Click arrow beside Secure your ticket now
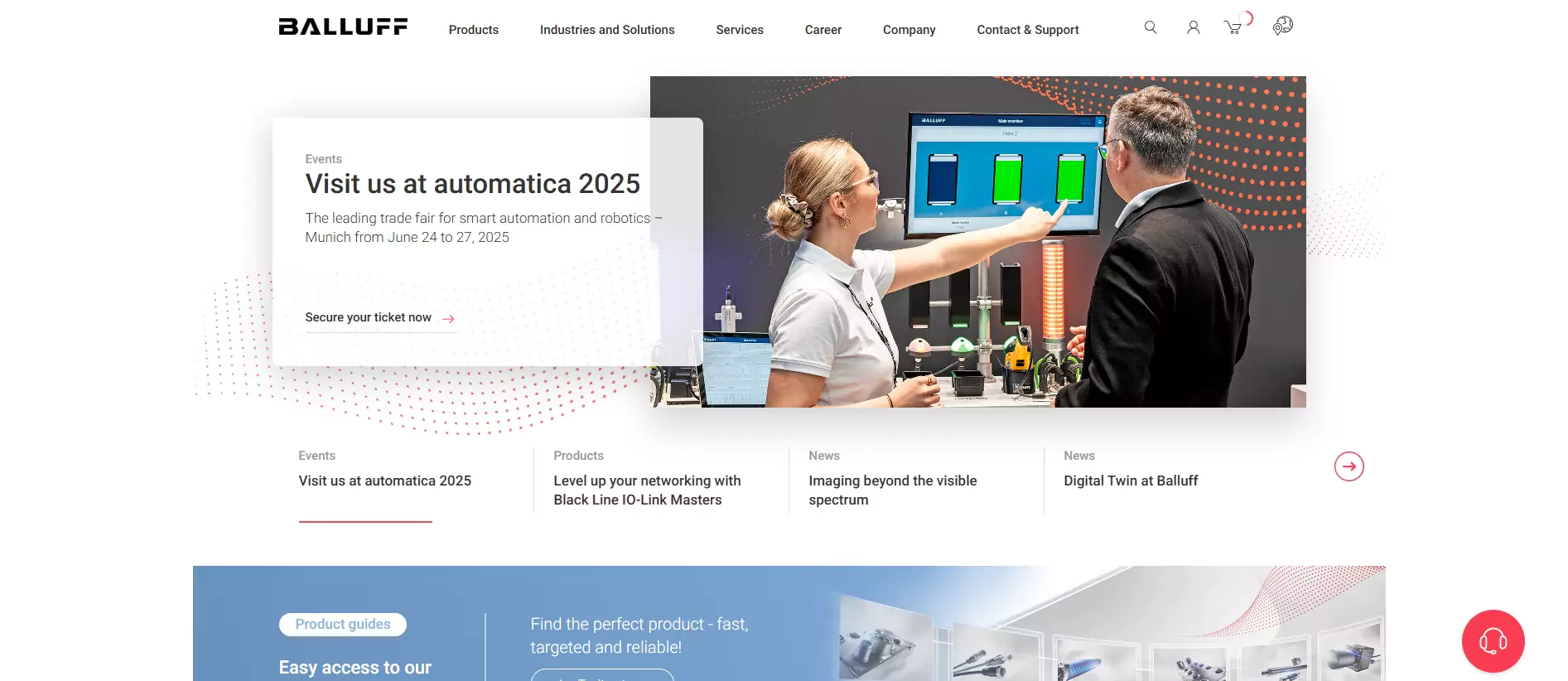The width and height of the screenshot is (1568, 681). click(x=448, y=318)
